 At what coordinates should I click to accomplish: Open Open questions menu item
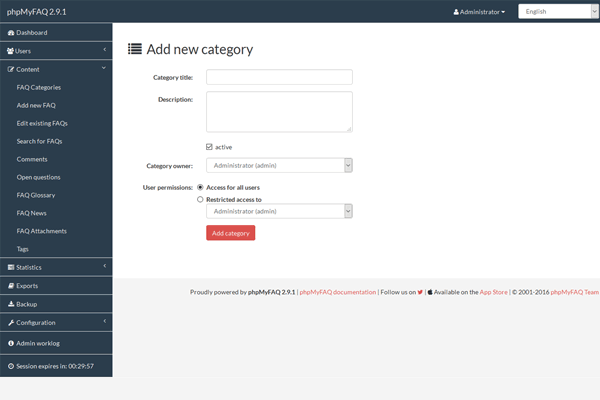tap(39, 177)
